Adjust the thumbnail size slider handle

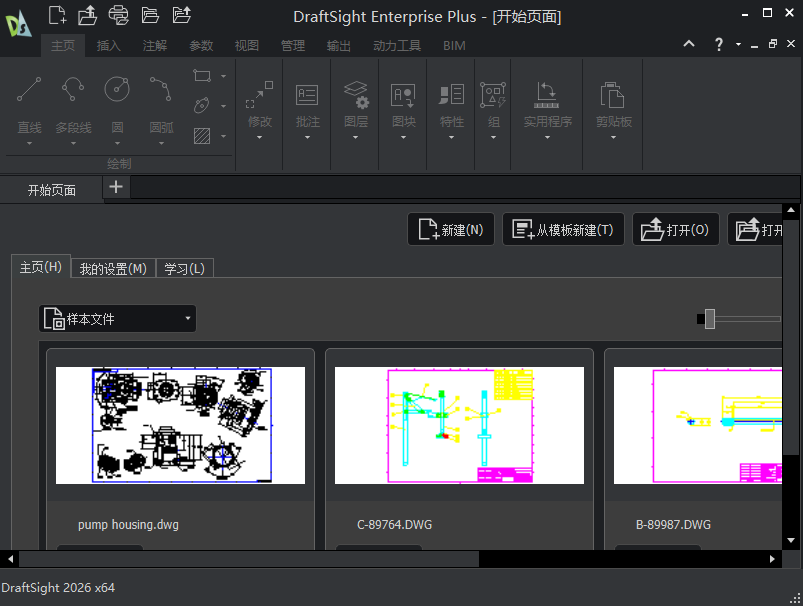click(x=710, y=319)
